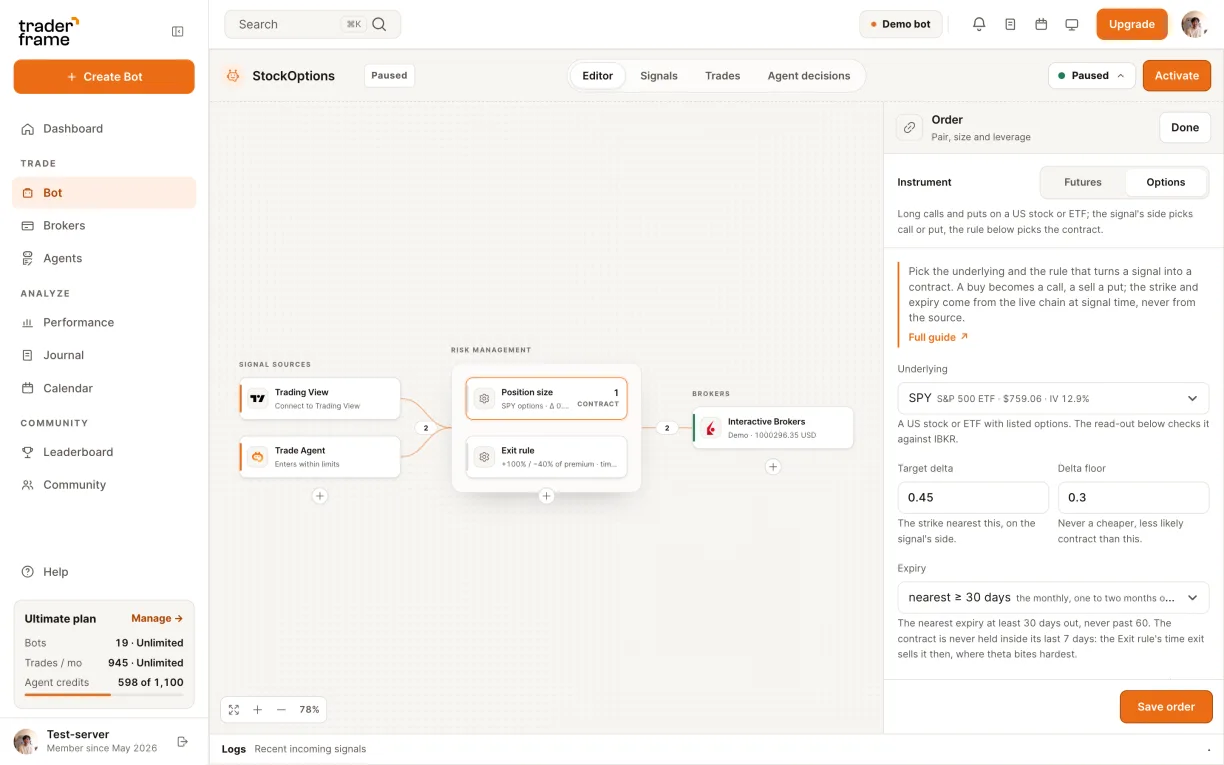1224x765 pixels.
Task: Collapse the sidebar panel icon
Action: coord(178,32)
